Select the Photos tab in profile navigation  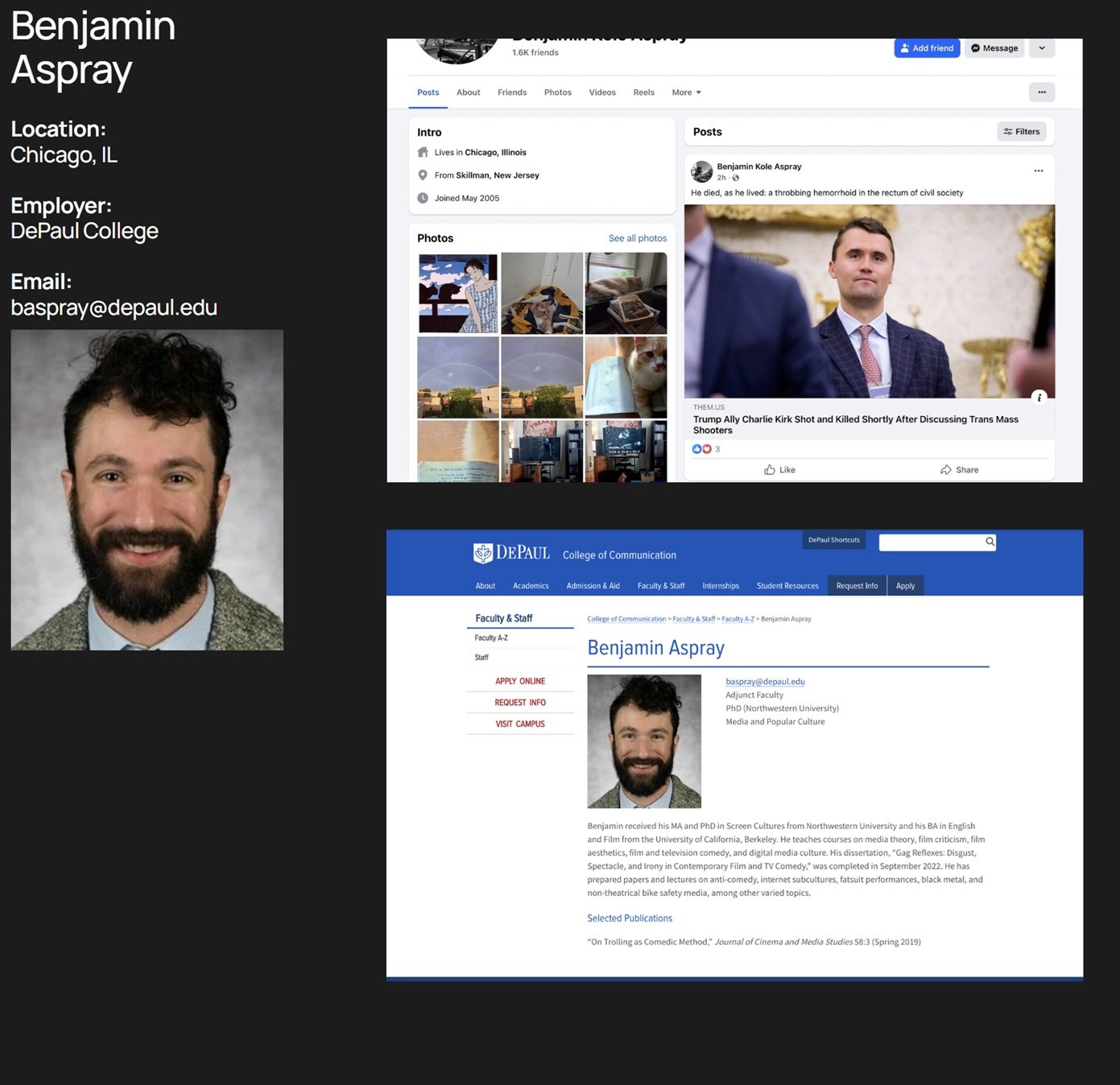tap(558, 93)
